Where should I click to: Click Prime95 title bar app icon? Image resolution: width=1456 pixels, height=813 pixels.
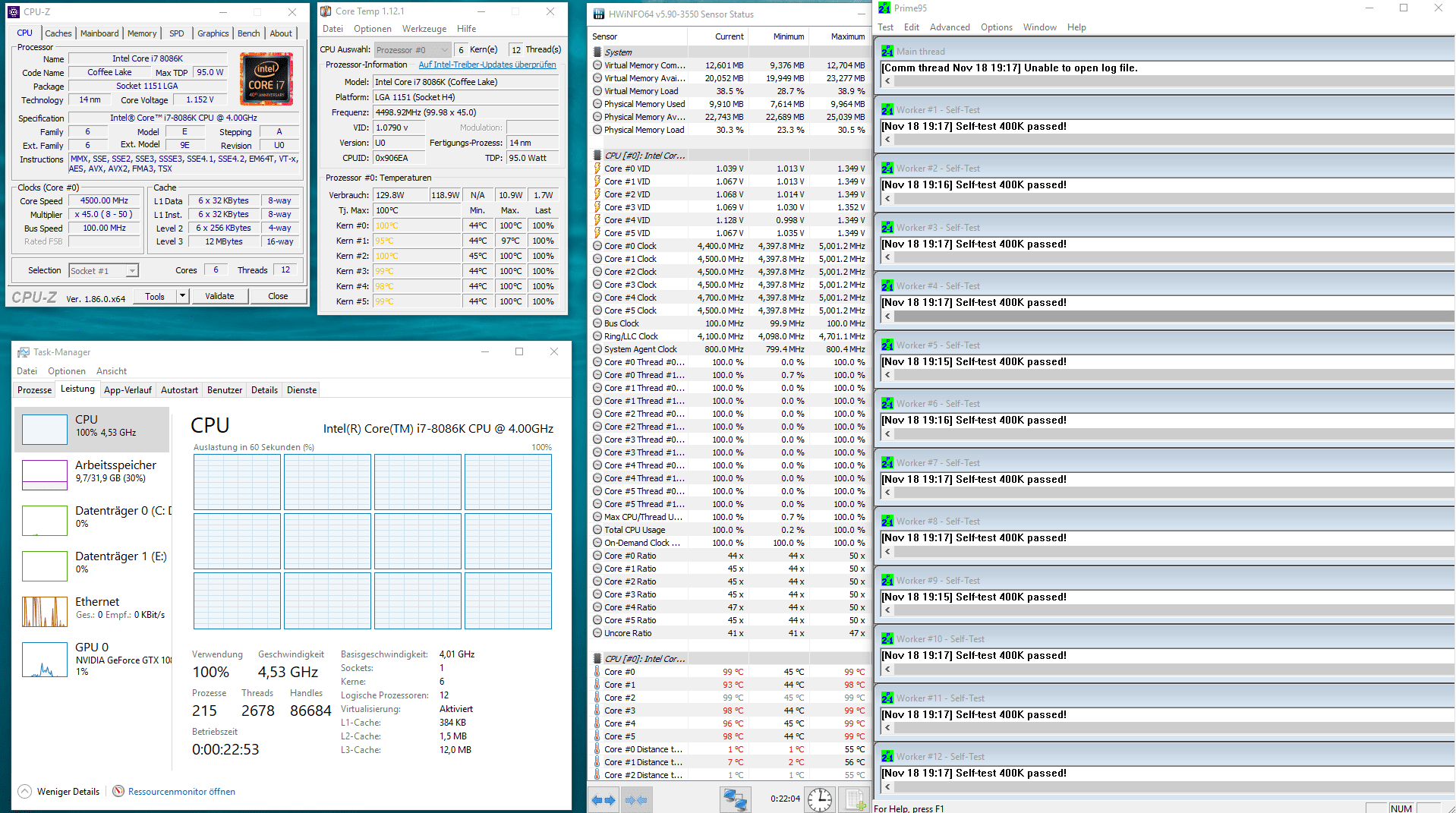(884, 8)
